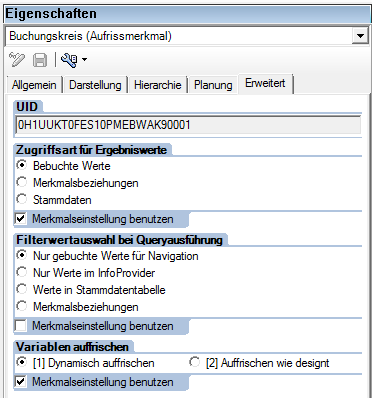
Task: Click the save floppy disk icon
Action: [x=40, y=60]
